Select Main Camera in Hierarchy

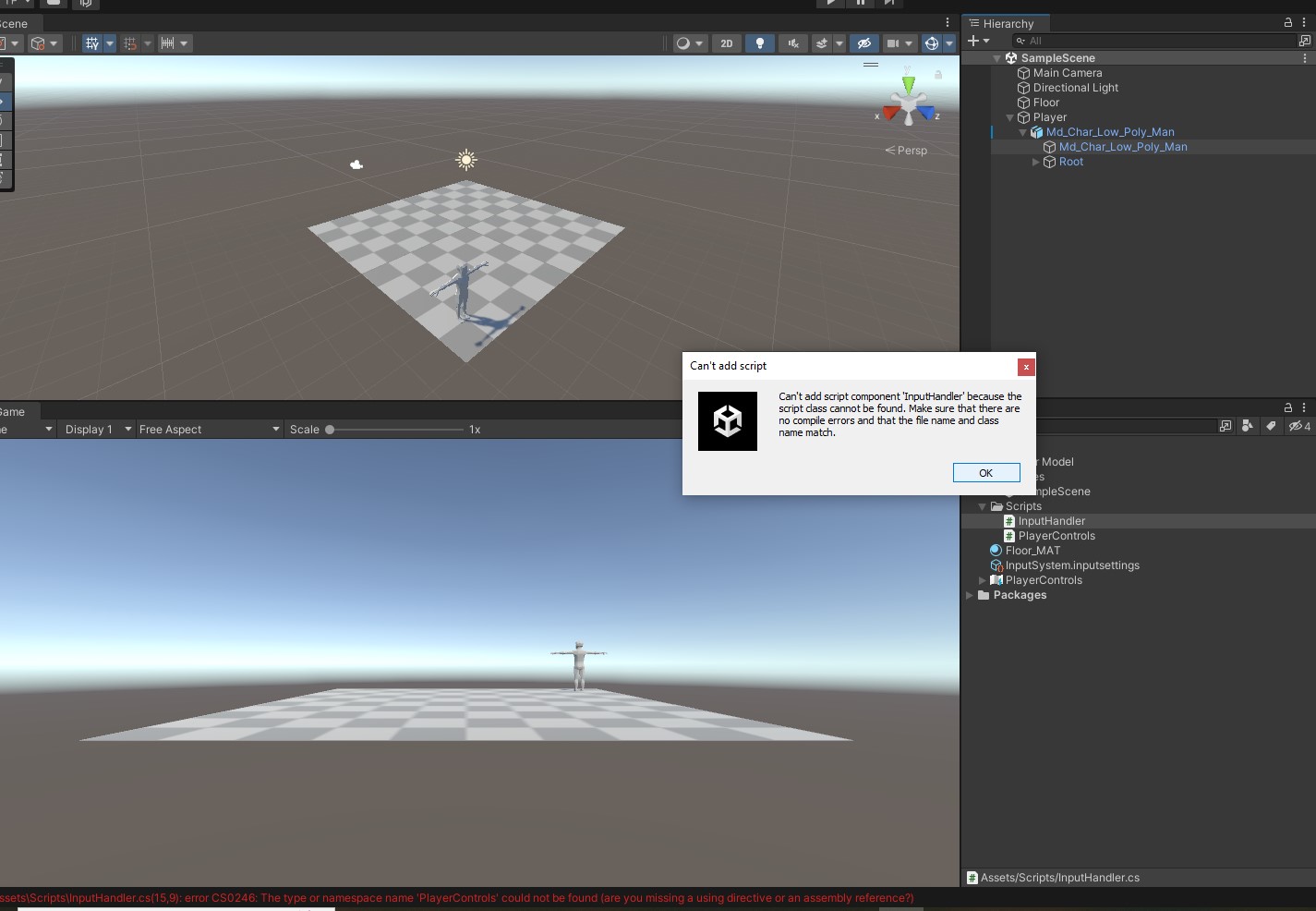pyautogui.click(x=1067, y=73)
